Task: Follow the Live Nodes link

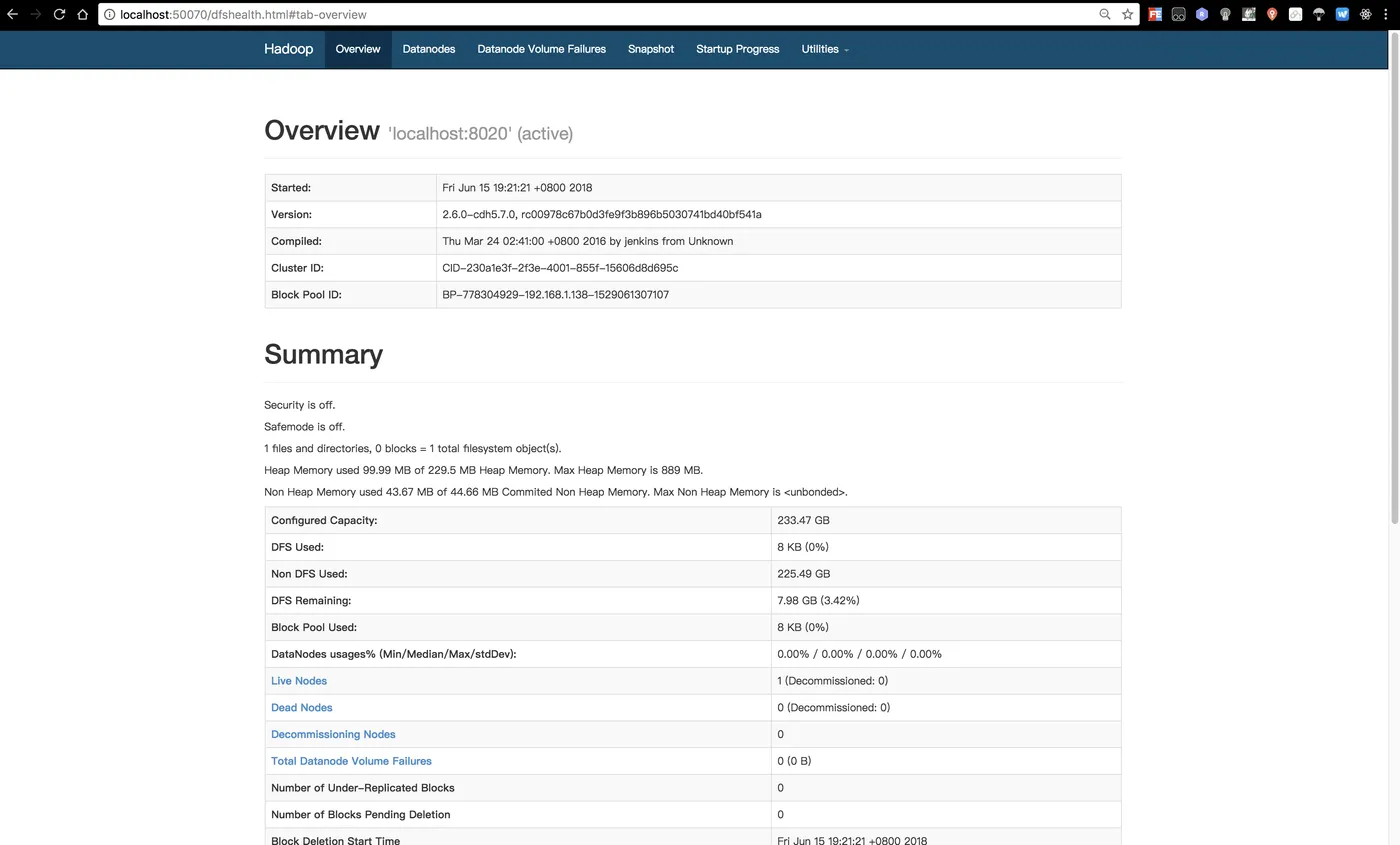Action: [299, 681]
